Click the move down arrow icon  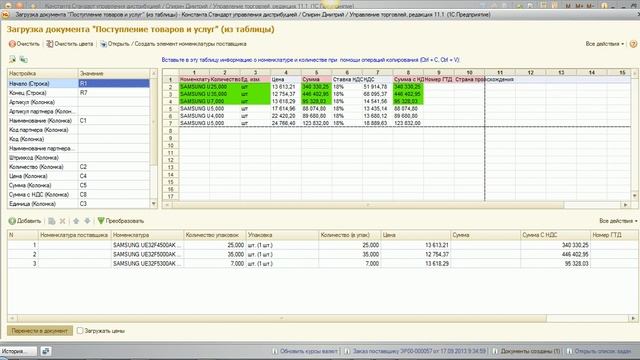pos(87,221)
